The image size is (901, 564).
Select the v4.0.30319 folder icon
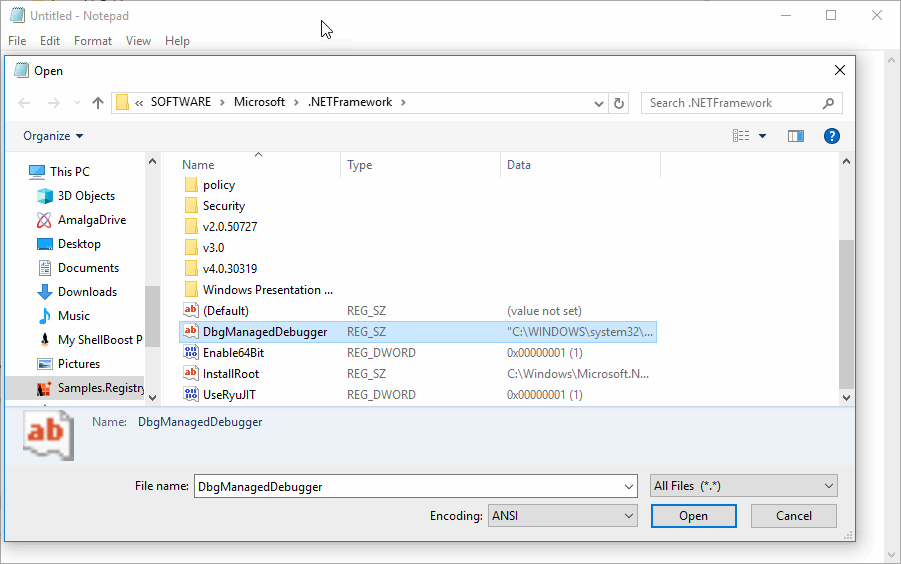click(191, 269)
